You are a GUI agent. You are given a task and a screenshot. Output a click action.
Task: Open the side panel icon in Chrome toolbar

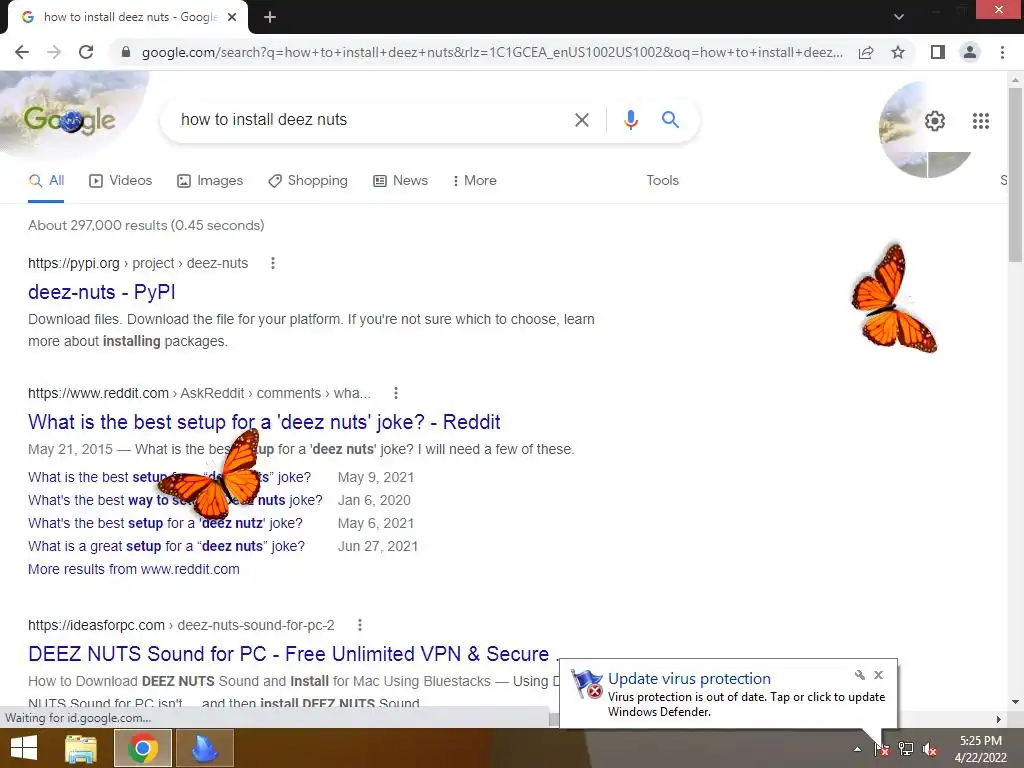click(x=938, y=52)
